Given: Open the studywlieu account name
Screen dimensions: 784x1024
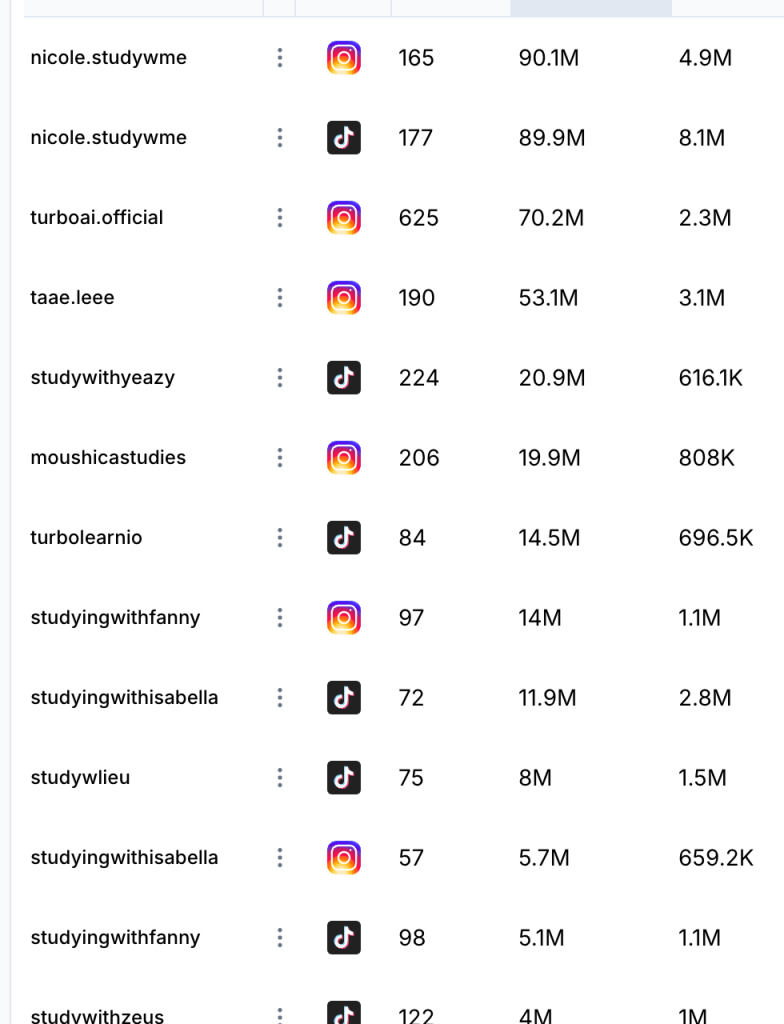Looking at the screenshot, I should click(x=80, y=778).
